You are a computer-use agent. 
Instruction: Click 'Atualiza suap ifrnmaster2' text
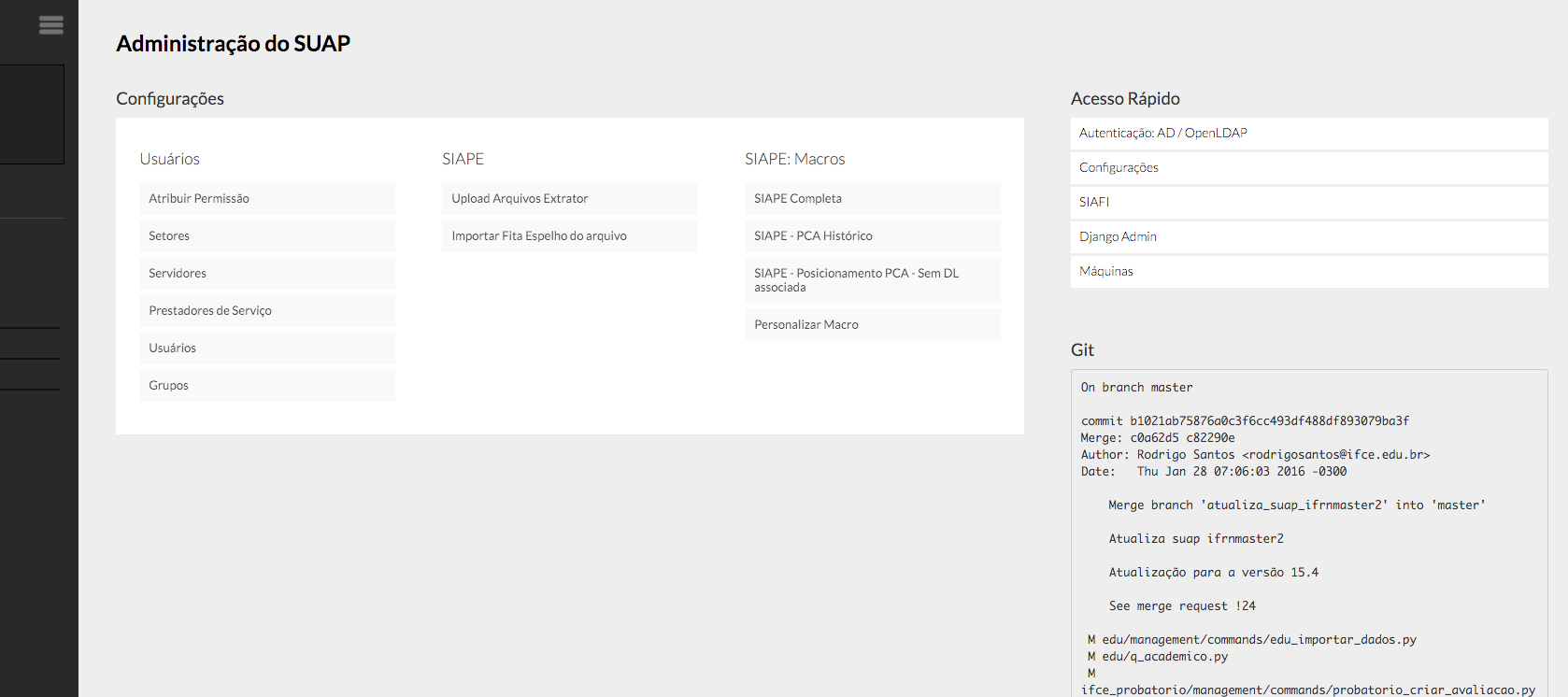pyautogui.click(x=1196, y=539)
